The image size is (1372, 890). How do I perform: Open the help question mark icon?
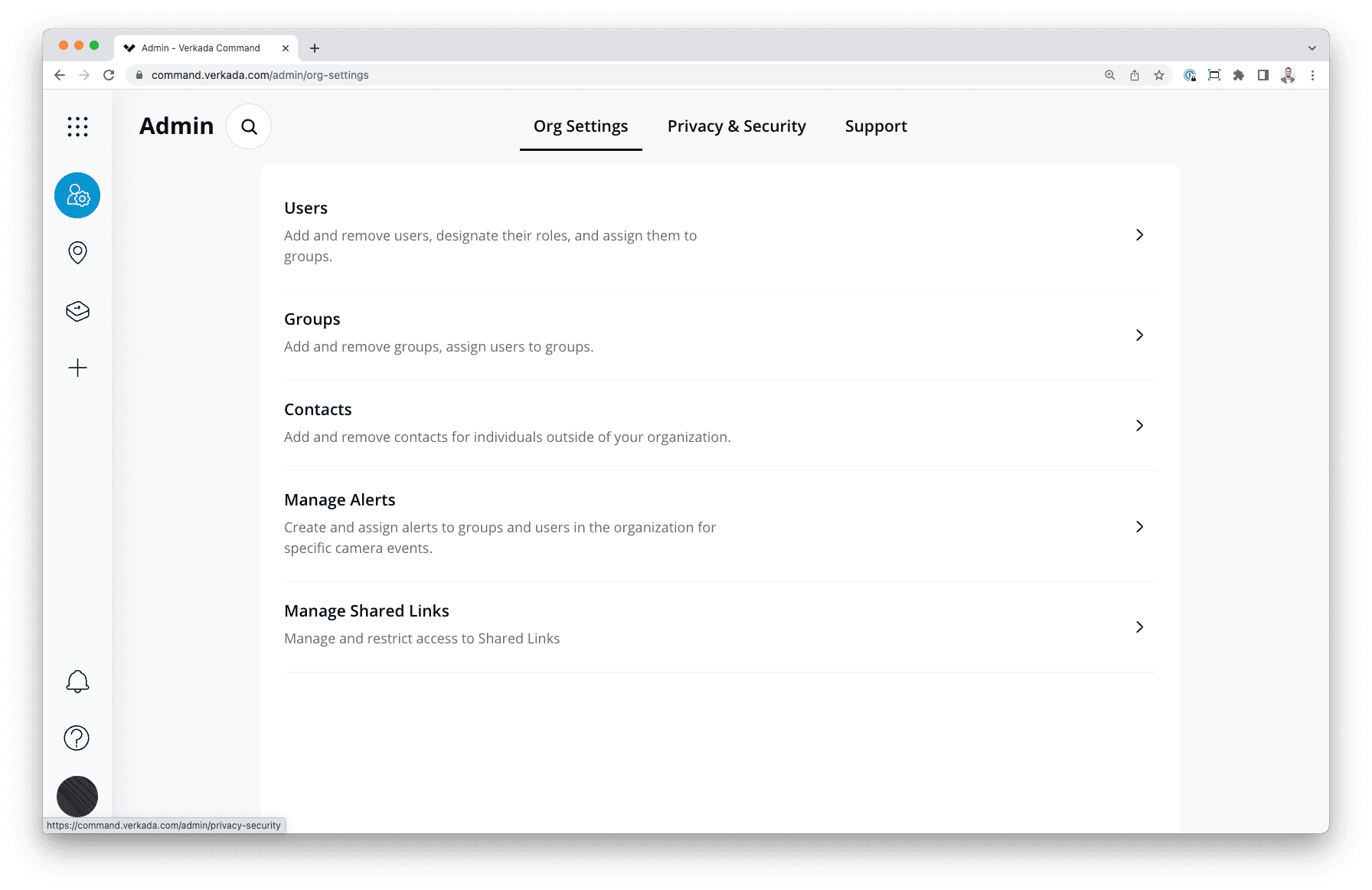coord(77,738)
